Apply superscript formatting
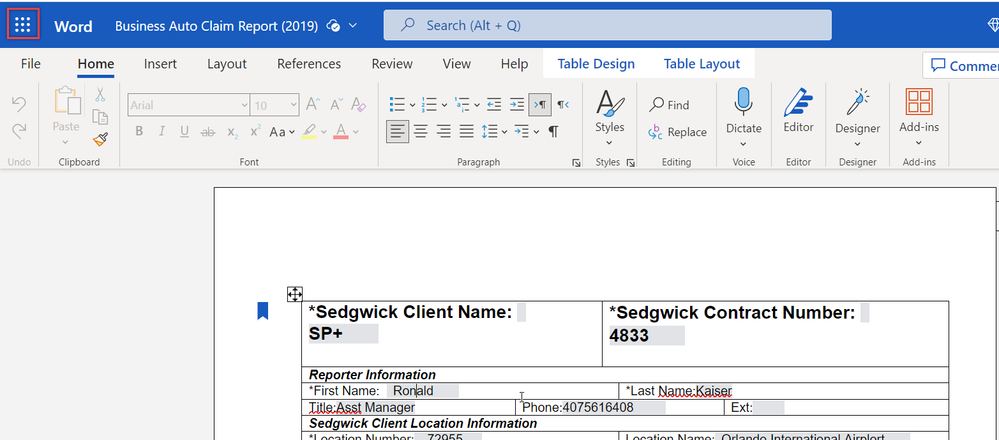The image size is (999, 440). point(255,132)
